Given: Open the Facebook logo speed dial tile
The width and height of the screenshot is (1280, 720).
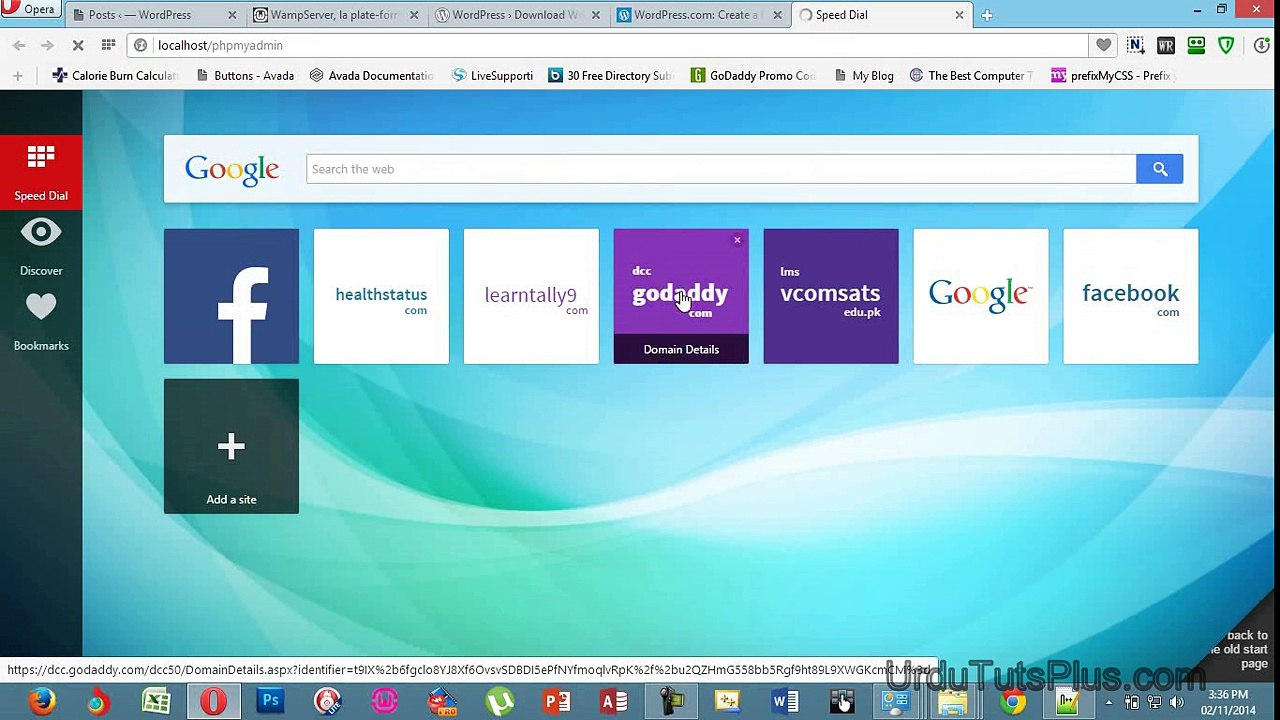Looking at the screenshot, I should pos(231,296).
